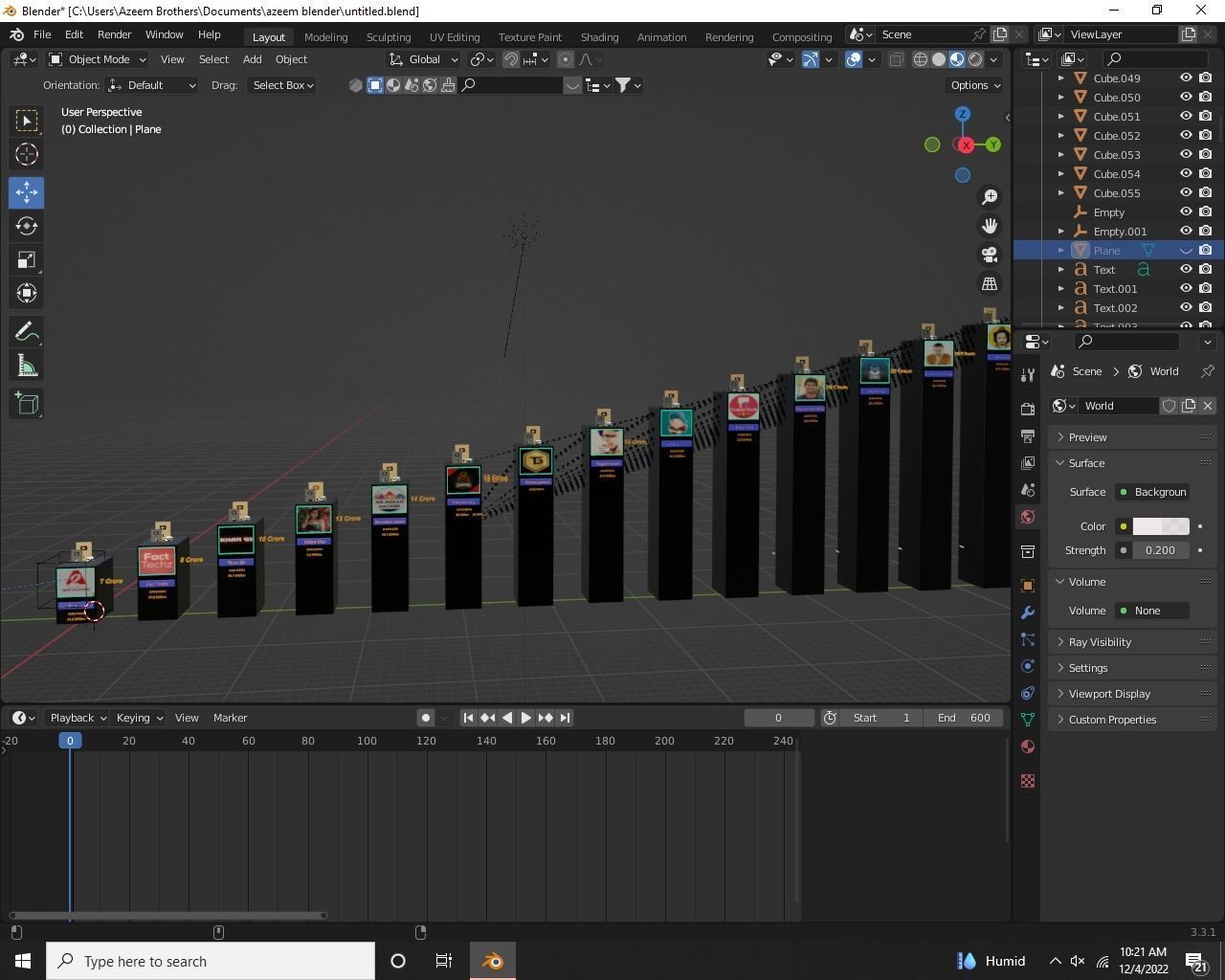Open timeline Playback popover
Image resolution: width=1225 pixels, height=980 pixels.
(x=77, y=718)
